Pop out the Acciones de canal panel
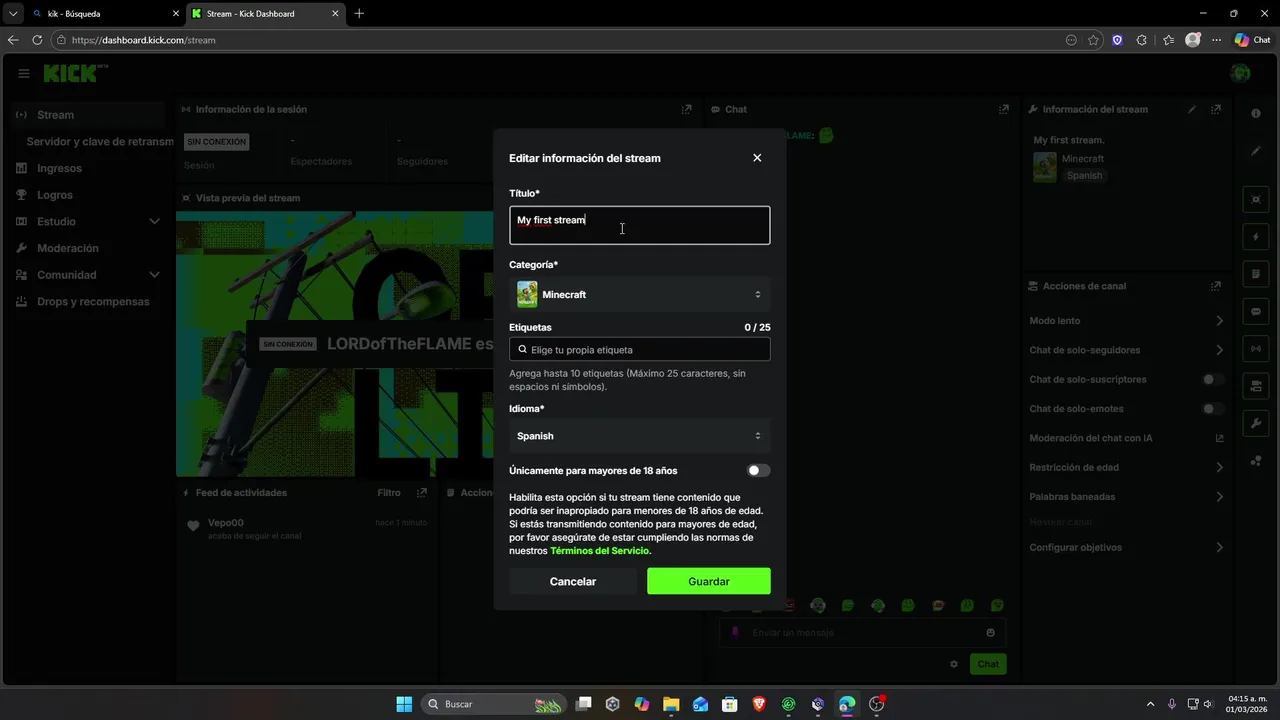The image size is (1280, 720). (x=1216, y=286)
